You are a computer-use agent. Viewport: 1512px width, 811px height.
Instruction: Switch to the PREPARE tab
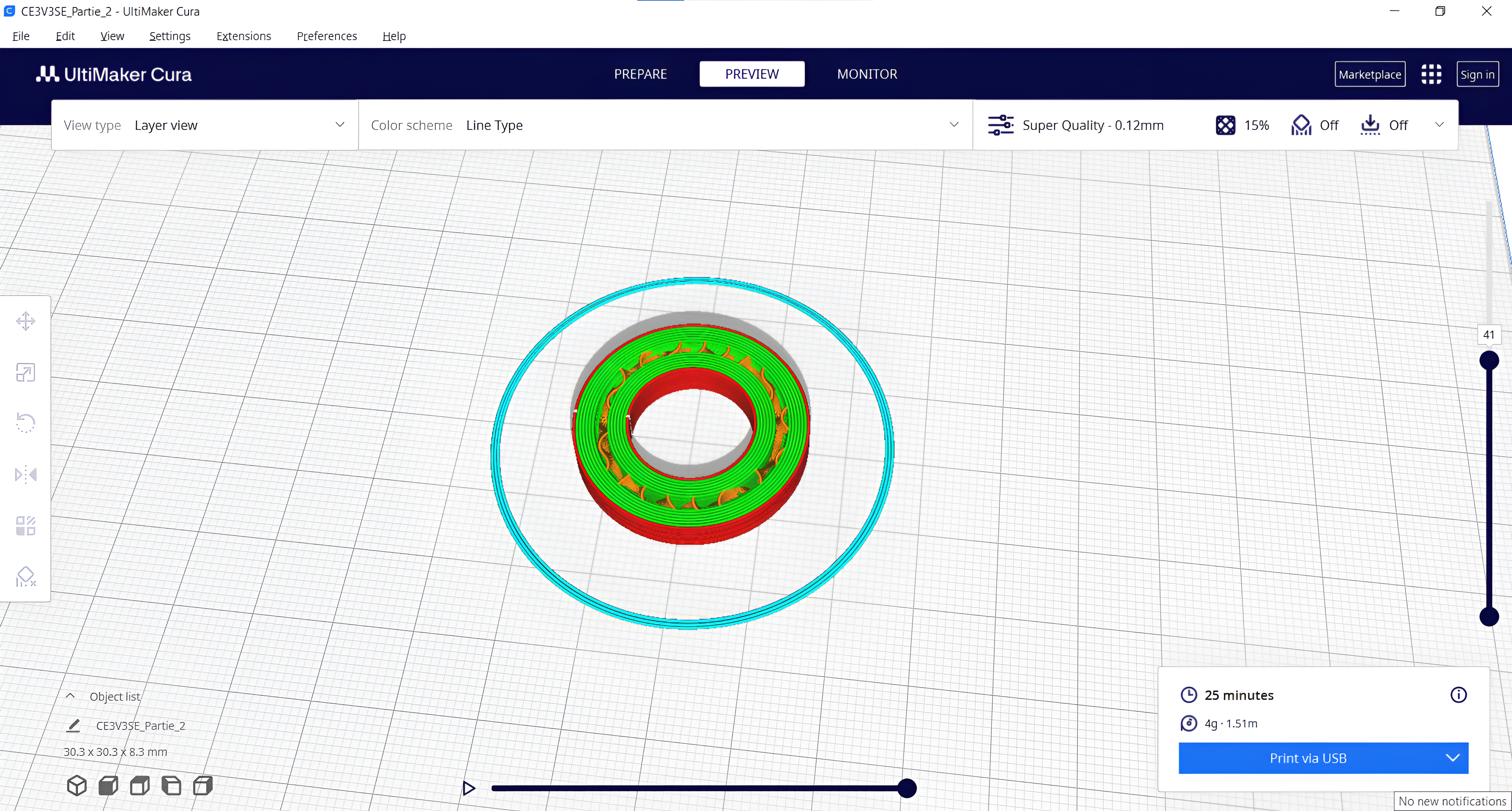coord(640,74)
